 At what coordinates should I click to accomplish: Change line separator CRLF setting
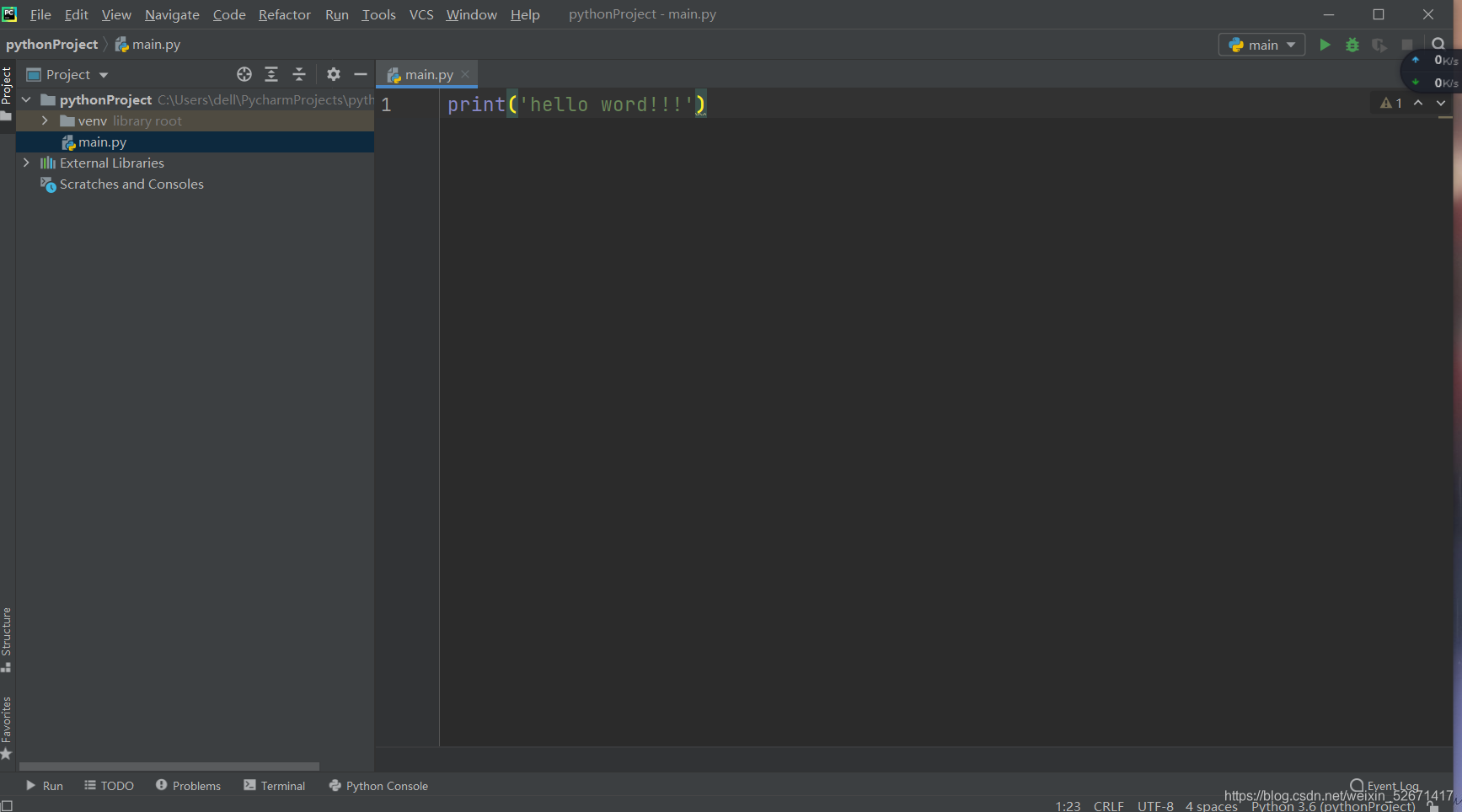tap(1109, 806)
